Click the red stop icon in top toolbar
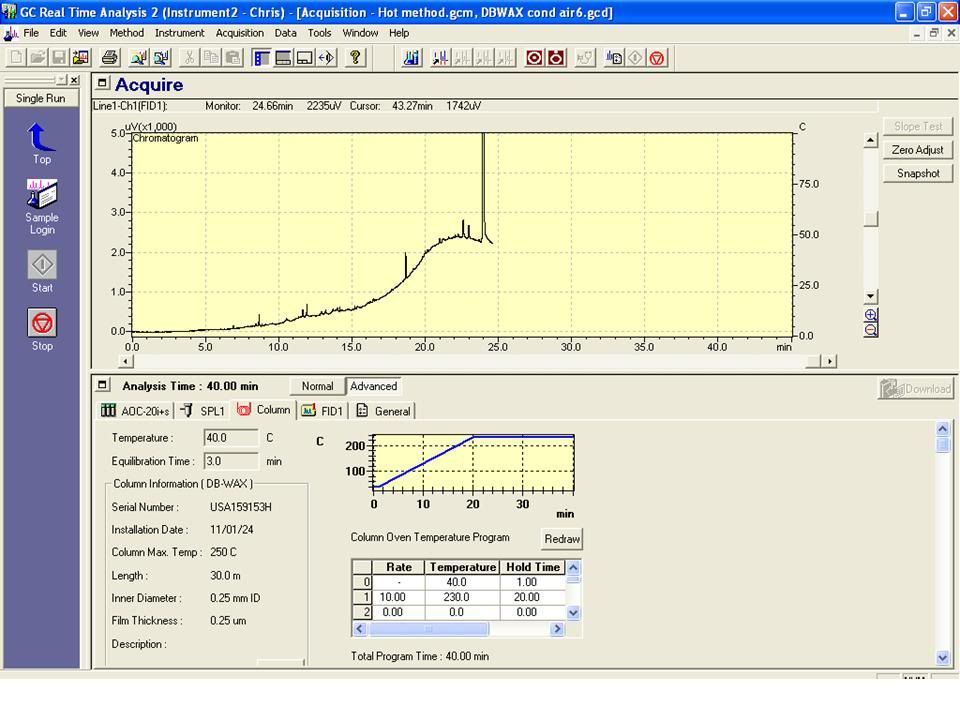This screenshot has height=720, width=960. [x=657, y=58]
